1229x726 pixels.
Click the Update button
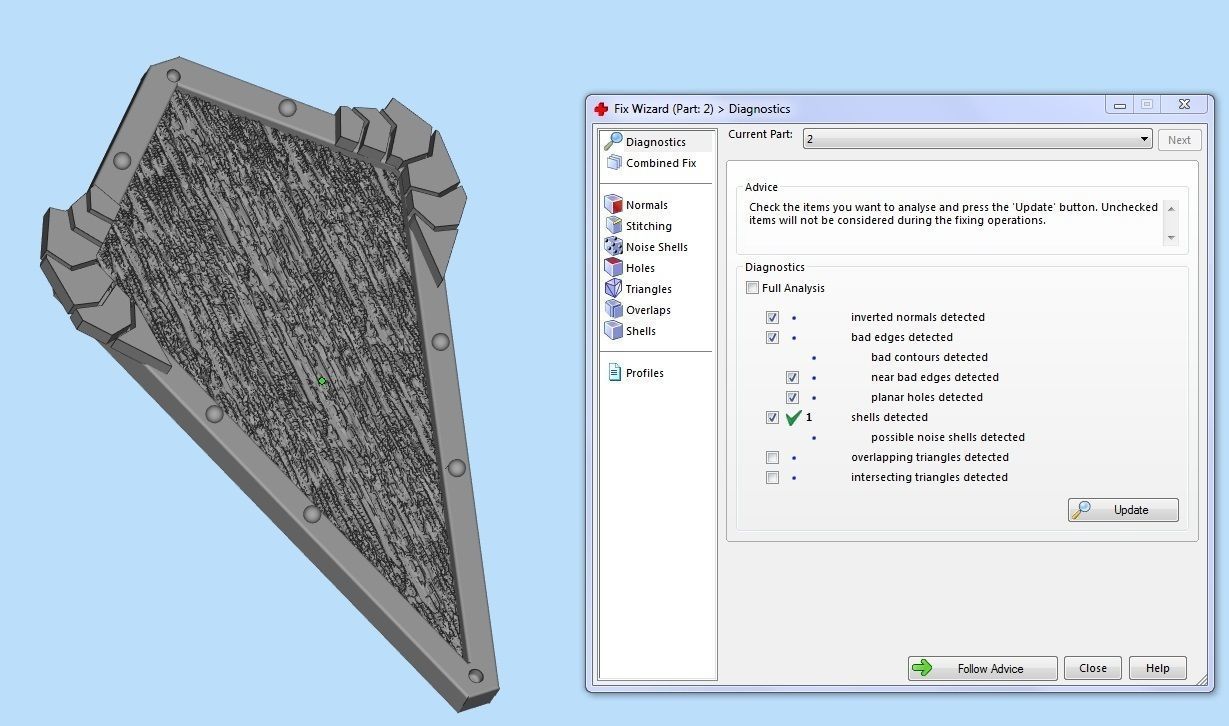tap(1123, 510)
